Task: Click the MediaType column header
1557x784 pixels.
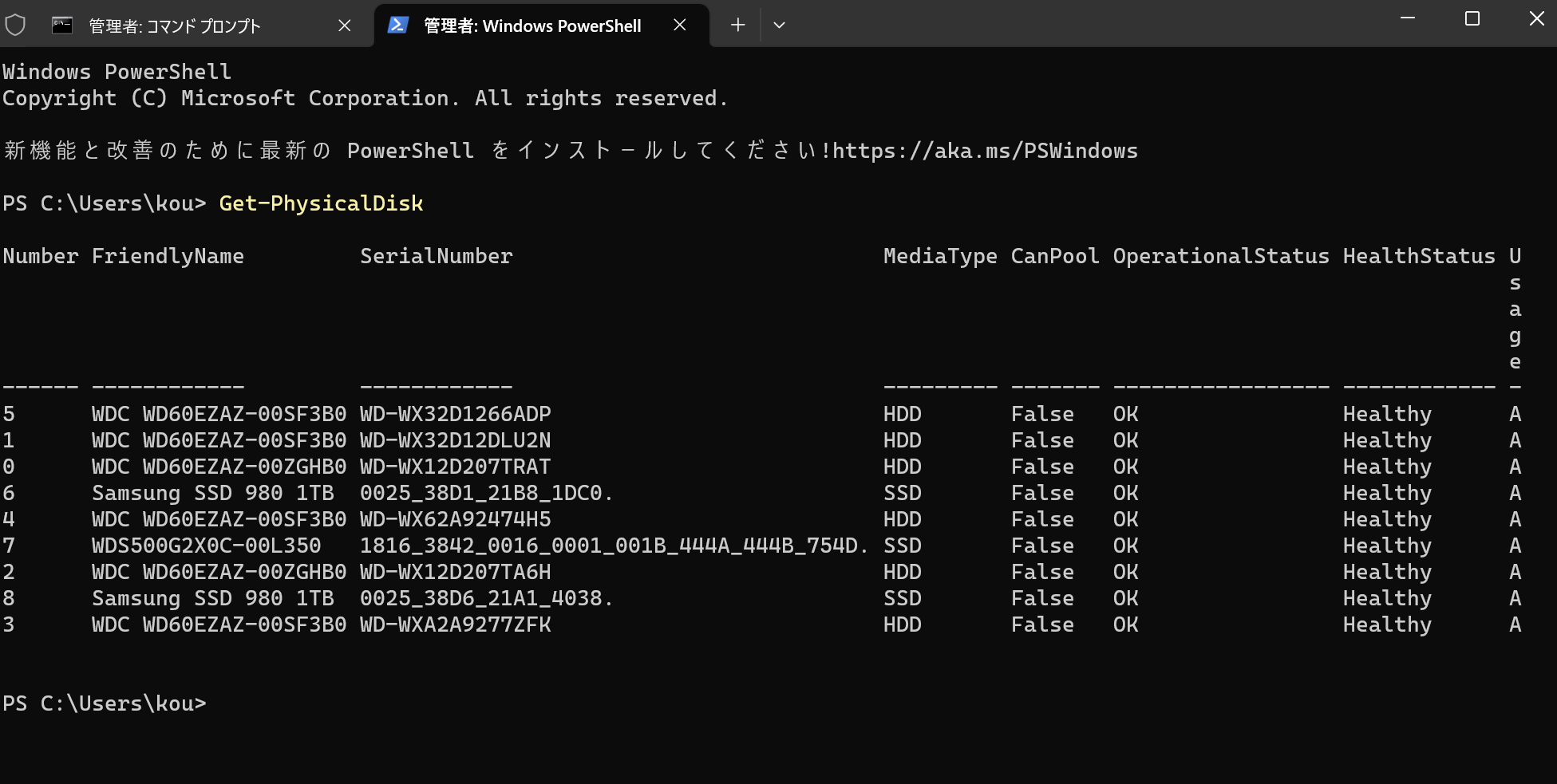Action: (939, 256)
